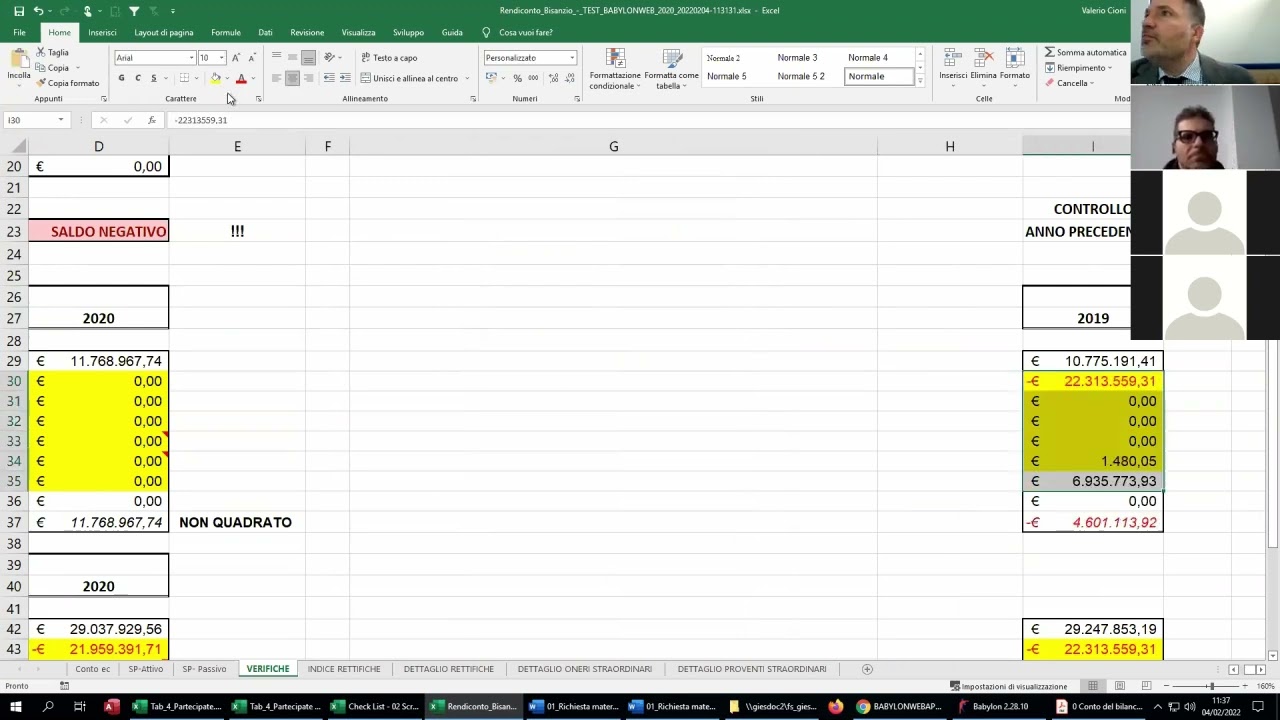Switch to INDICE RETTIFICHE sheet tab

344,669
